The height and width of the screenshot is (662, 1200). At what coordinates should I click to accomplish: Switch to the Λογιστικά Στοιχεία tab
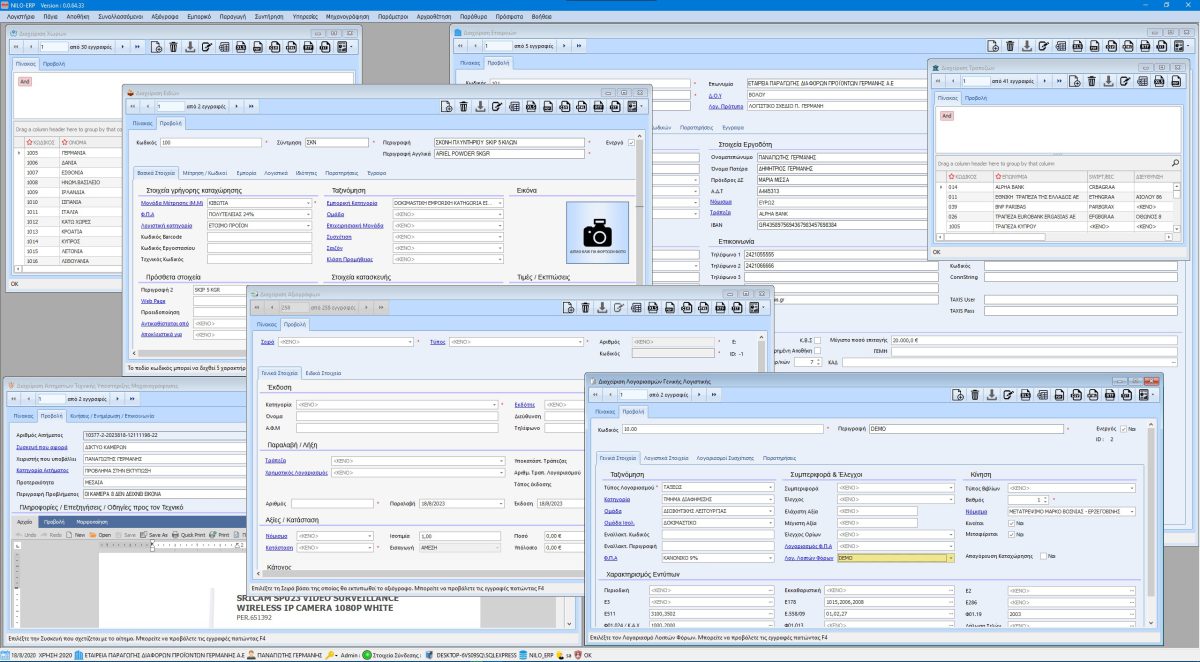click(664, 457)
